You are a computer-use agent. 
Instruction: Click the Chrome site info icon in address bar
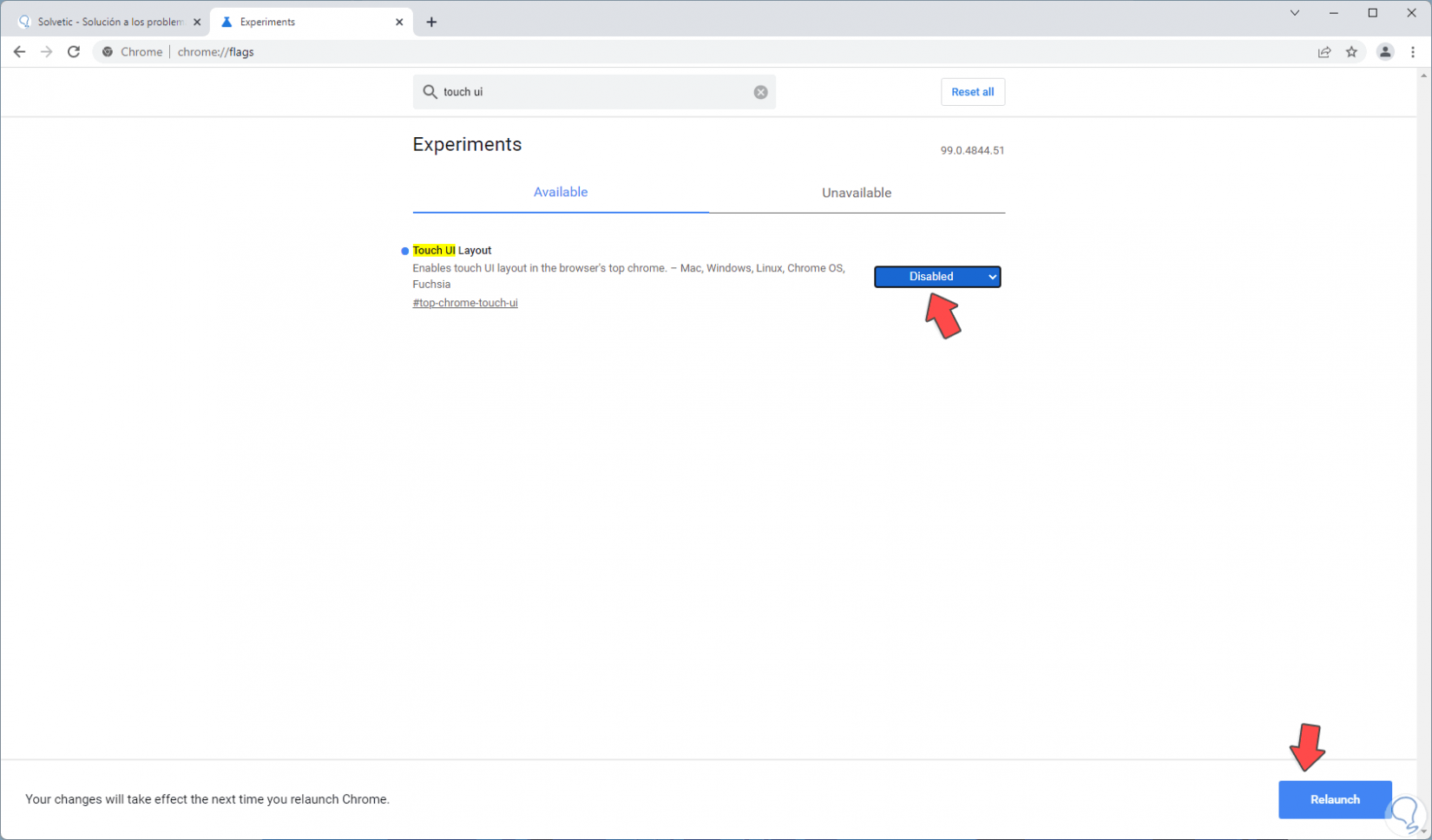[108, 52]
